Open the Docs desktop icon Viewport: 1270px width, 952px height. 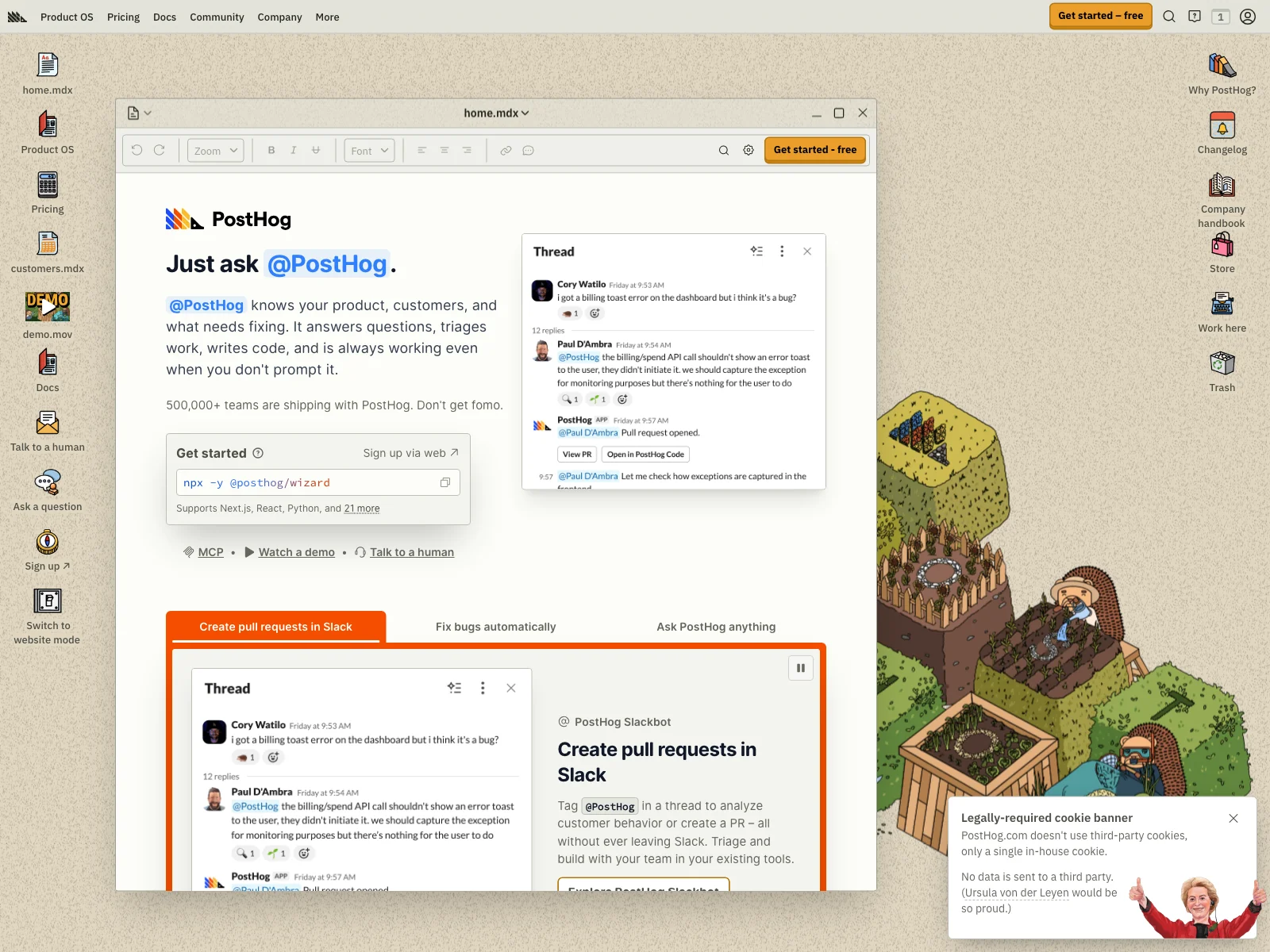coord(48,371)
